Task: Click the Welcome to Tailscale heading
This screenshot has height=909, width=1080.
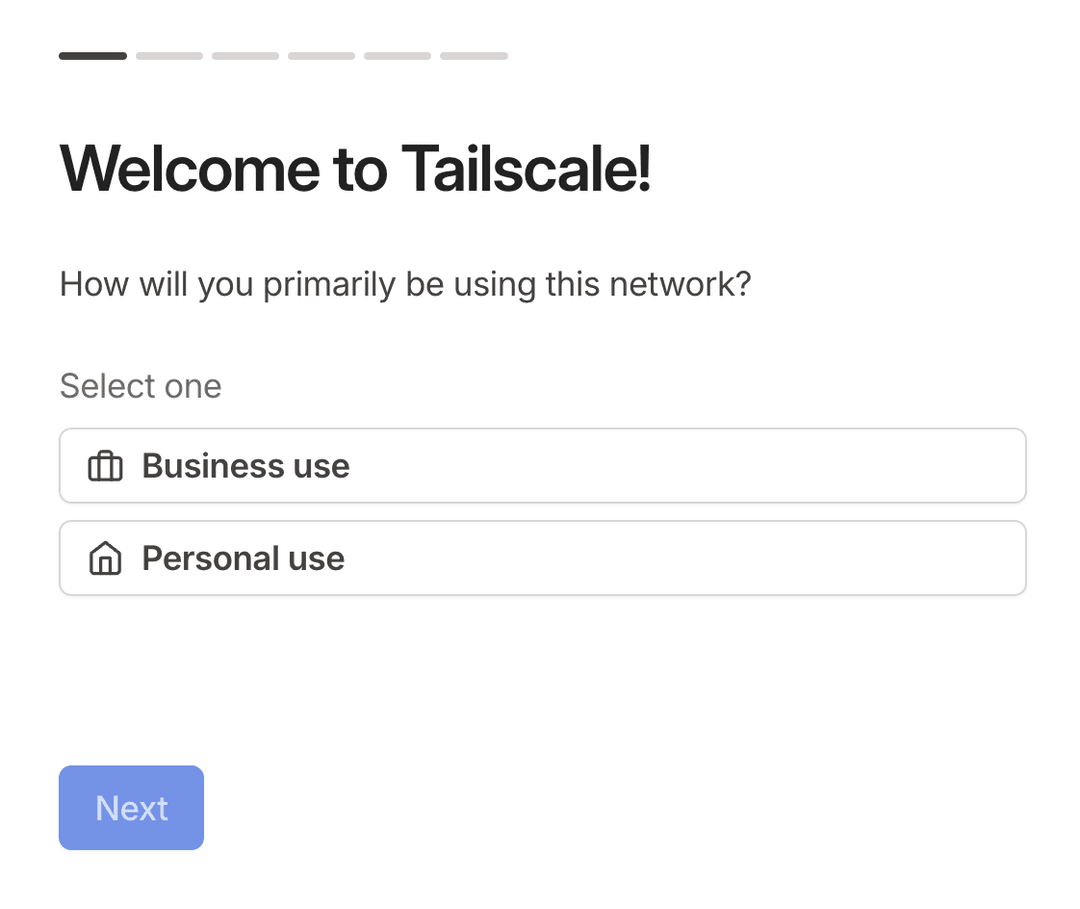Action: click(355, 169)
